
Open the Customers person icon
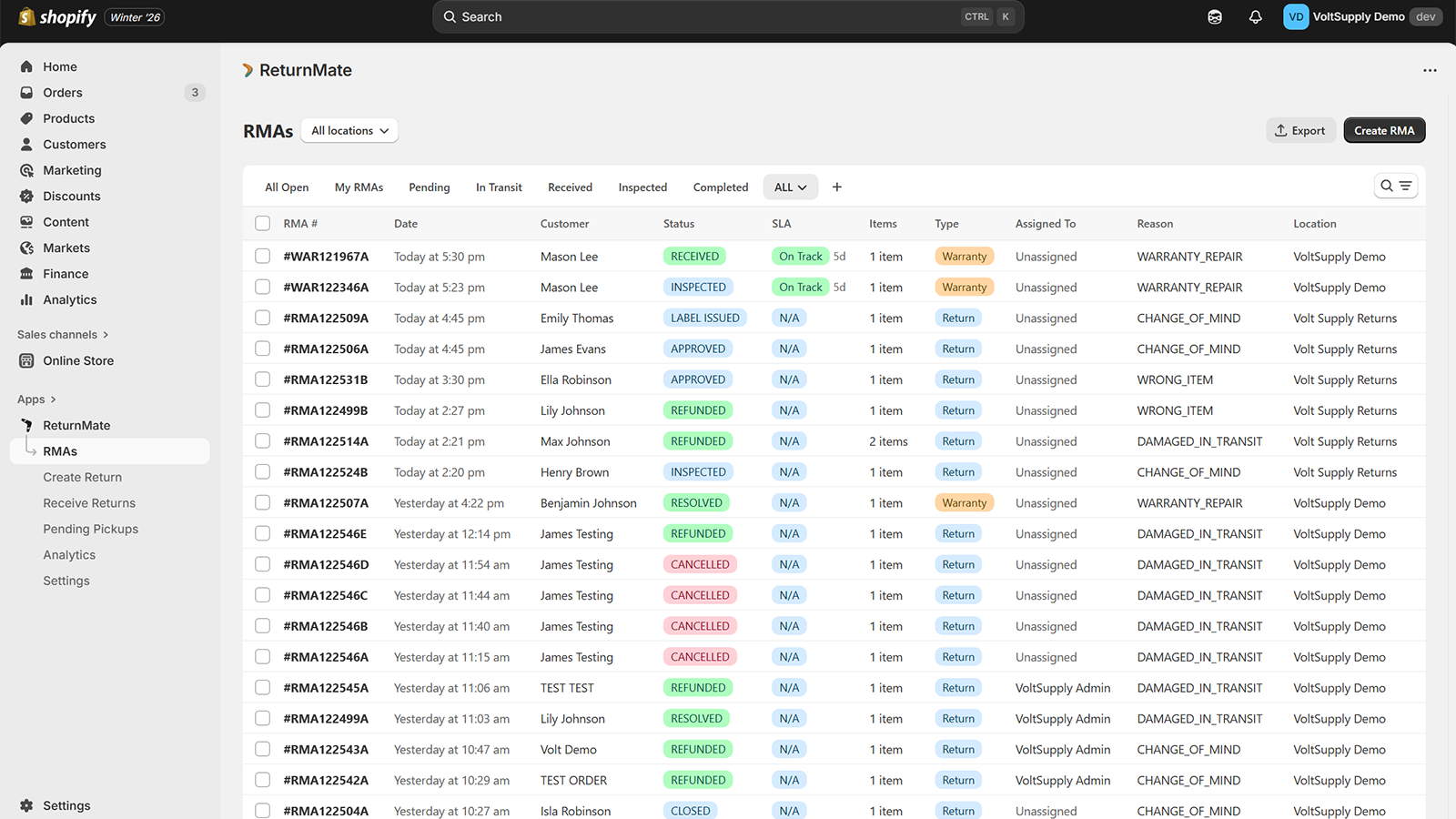(x=26, y=145)
